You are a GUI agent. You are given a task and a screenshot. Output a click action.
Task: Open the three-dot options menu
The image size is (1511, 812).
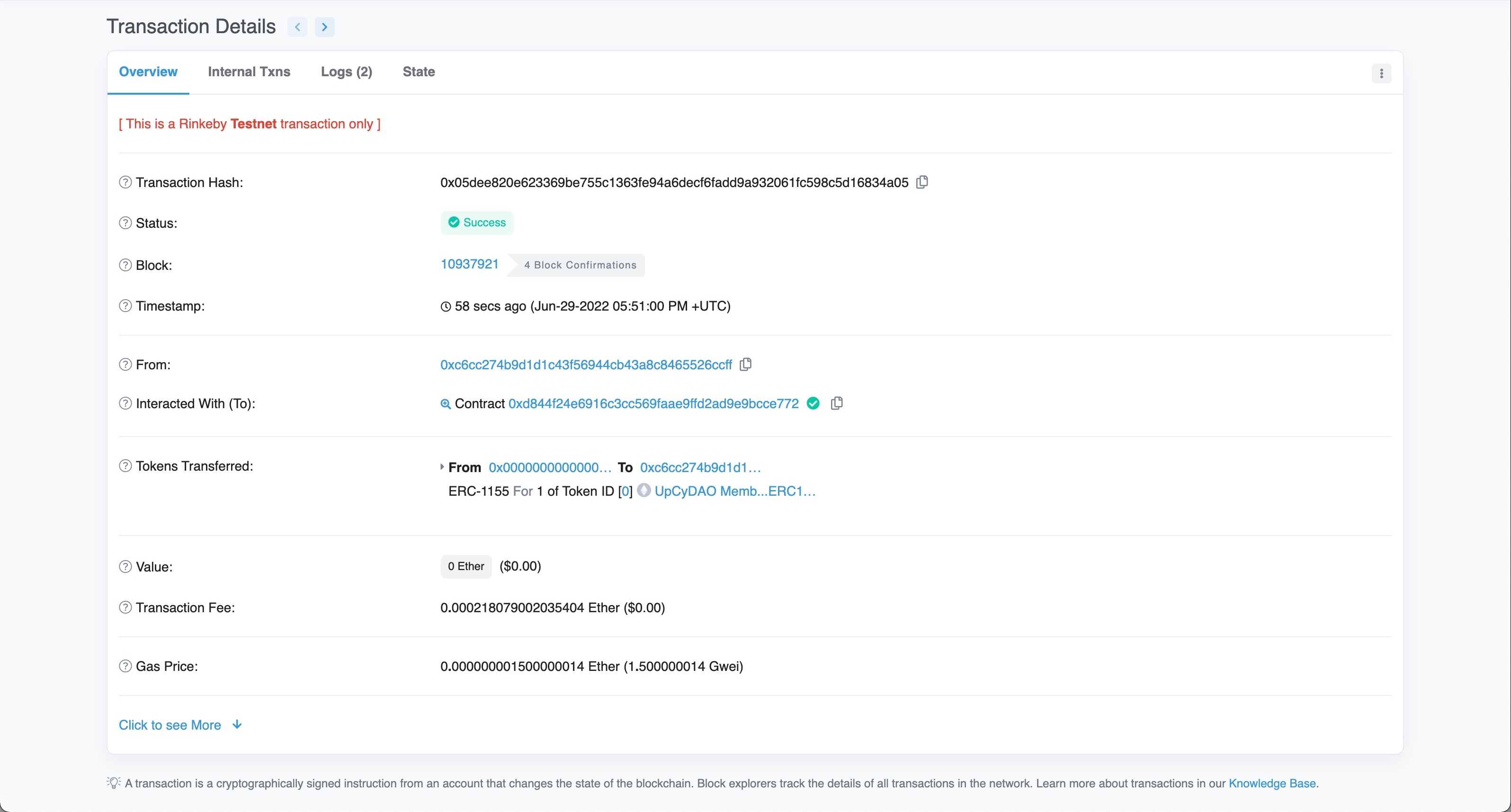click(1381, 73)
